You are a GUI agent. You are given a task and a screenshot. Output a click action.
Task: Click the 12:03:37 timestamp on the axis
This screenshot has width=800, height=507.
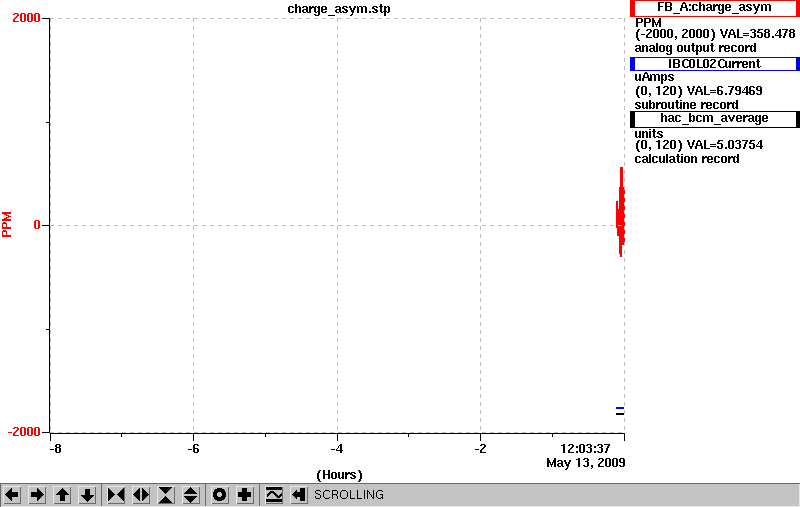pos(585,449)
